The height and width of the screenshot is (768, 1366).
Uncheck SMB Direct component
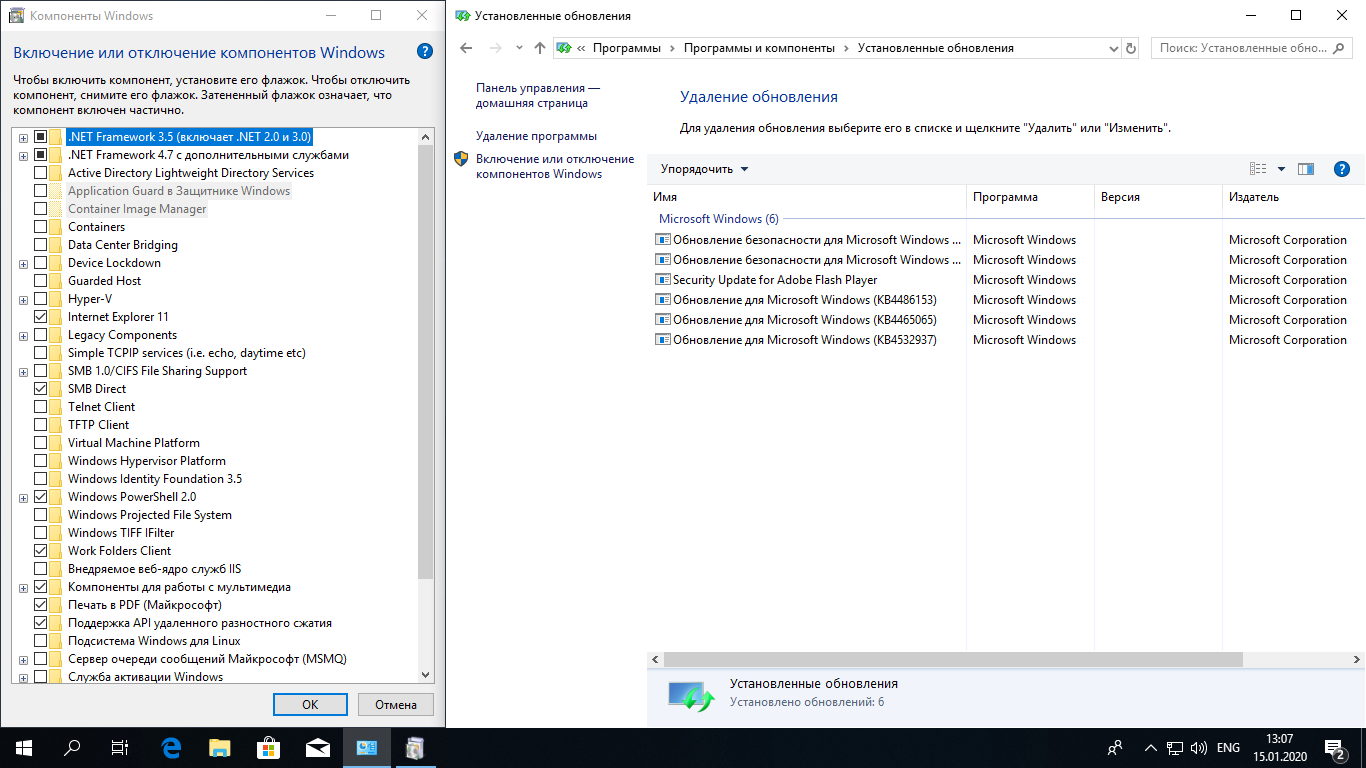click(41, 389)
